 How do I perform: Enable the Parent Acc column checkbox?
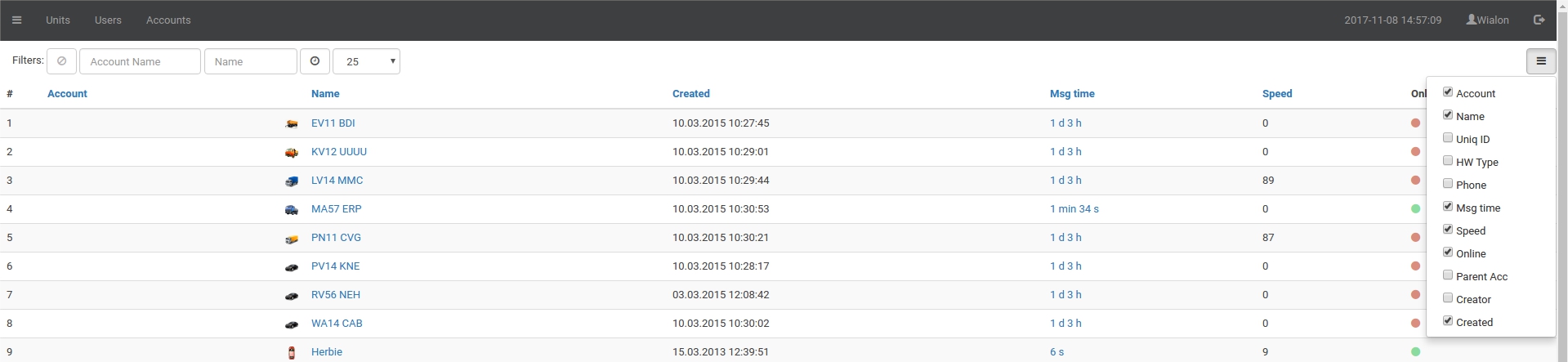pos(1448,275)
